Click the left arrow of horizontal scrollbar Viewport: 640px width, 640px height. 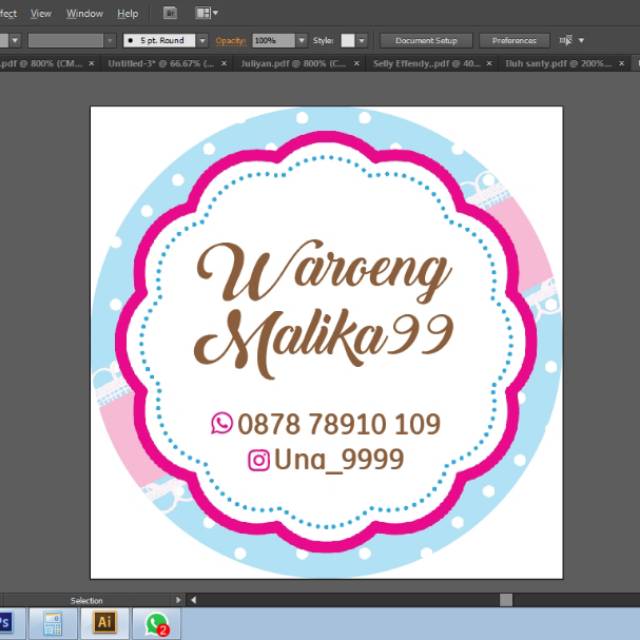192,600
